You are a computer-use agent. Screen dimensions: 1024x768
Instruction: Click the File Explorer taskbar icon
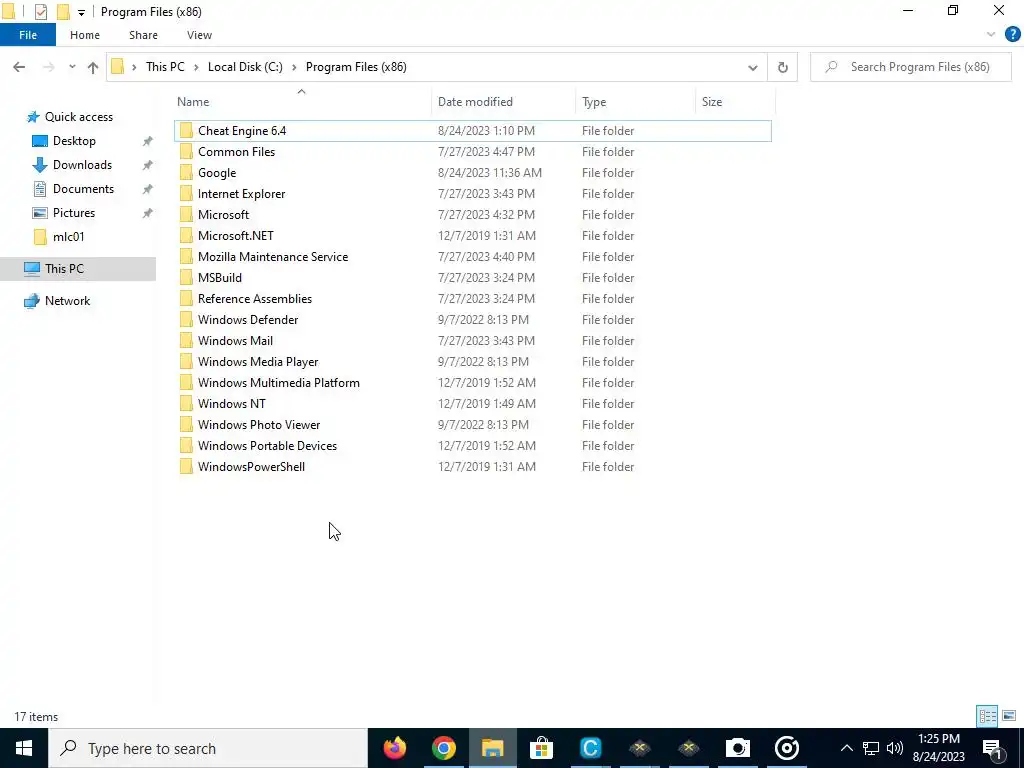(x=492, y=748)
